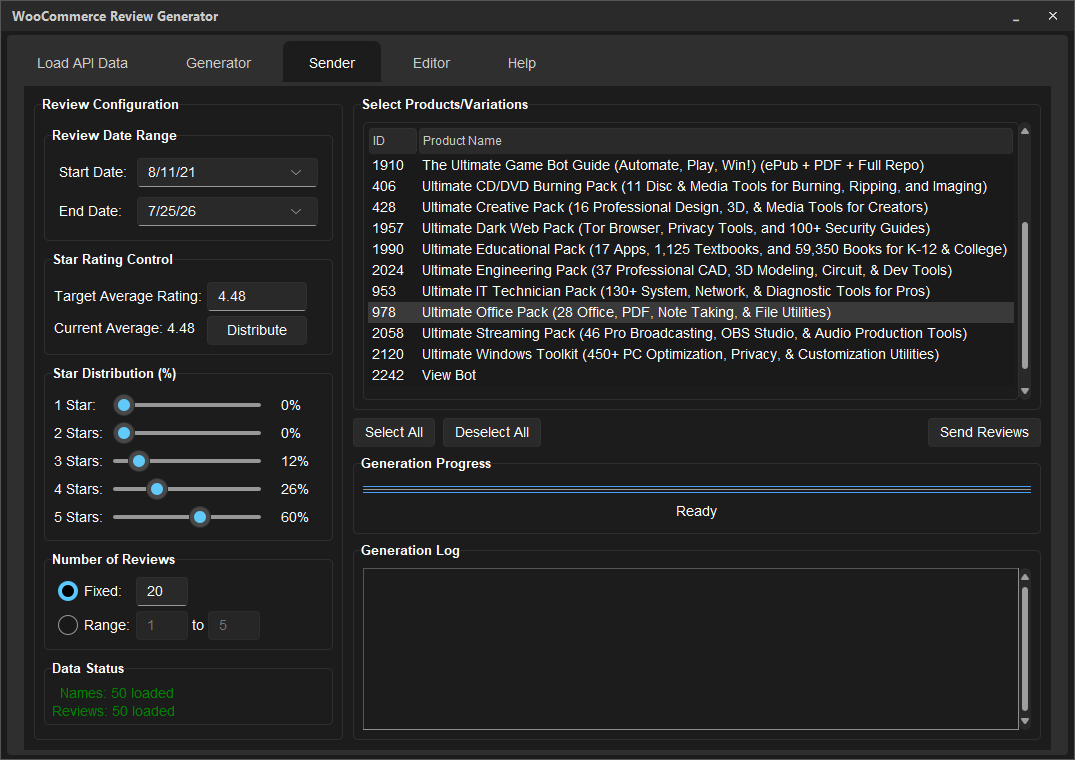
Task: Open the Help tab
Action: [x=522, y=63]
